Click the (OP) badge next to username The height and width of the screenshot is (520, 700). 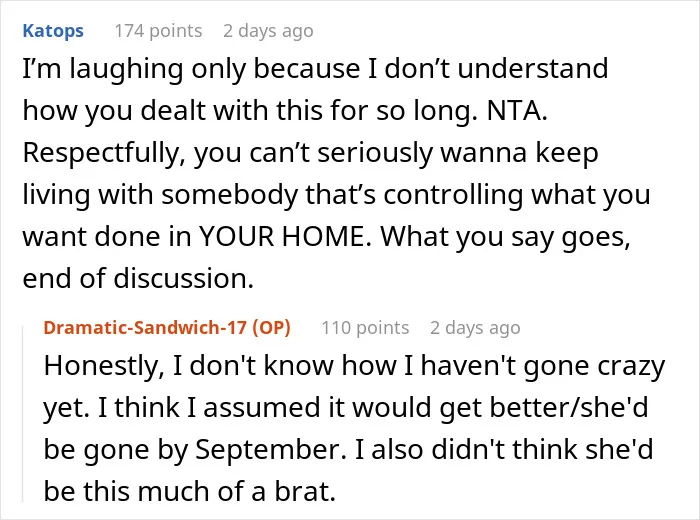(271, 327)
